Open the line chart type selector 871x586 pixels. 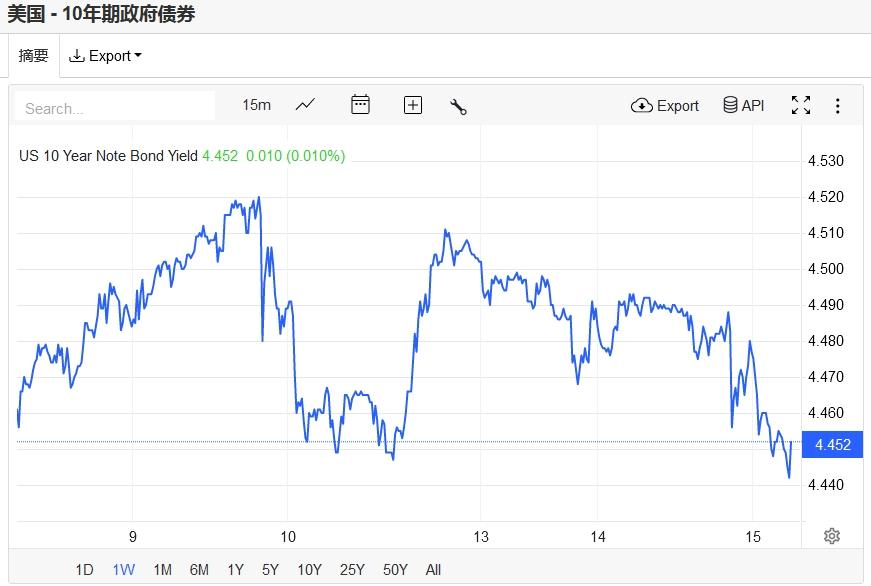[305, 105]
